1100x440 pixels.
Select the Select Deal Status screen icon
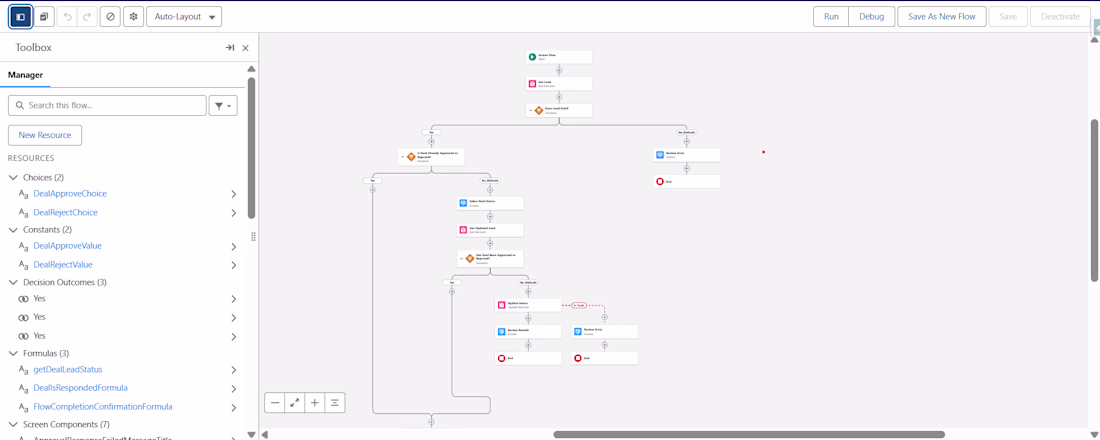pos(463,203)
